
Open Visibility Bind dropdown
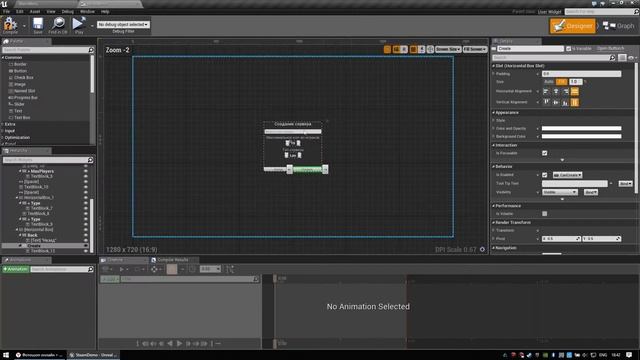pyautogui.click(x=591, y=192)
